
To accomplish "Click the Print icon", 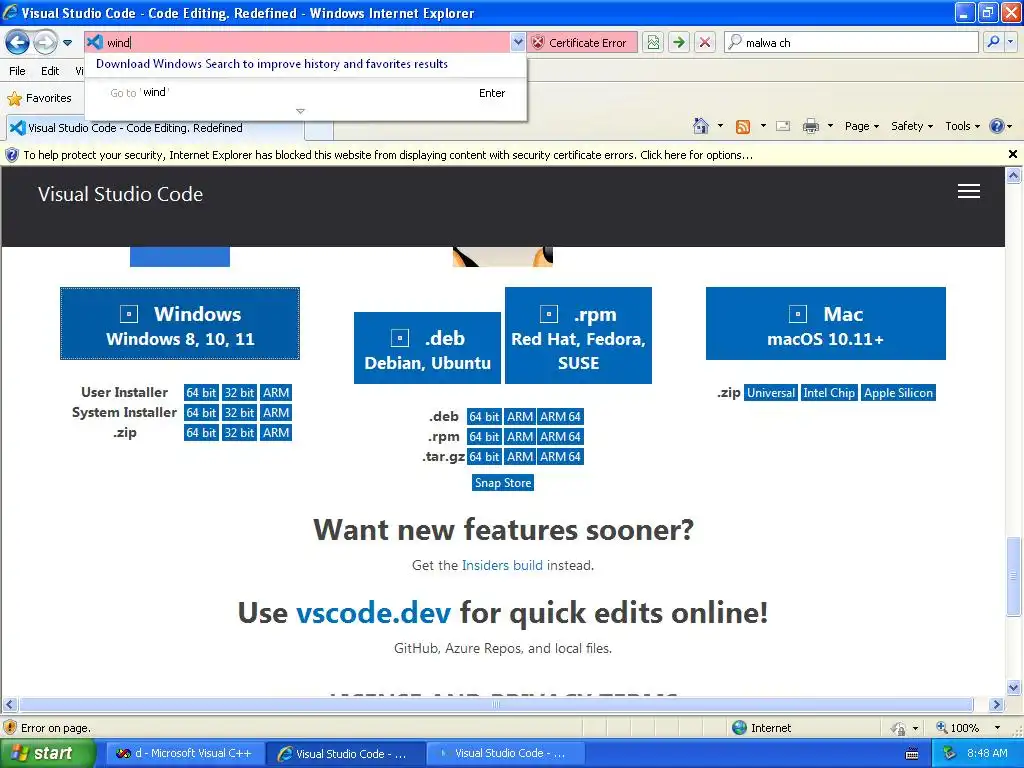I will 810,126.
